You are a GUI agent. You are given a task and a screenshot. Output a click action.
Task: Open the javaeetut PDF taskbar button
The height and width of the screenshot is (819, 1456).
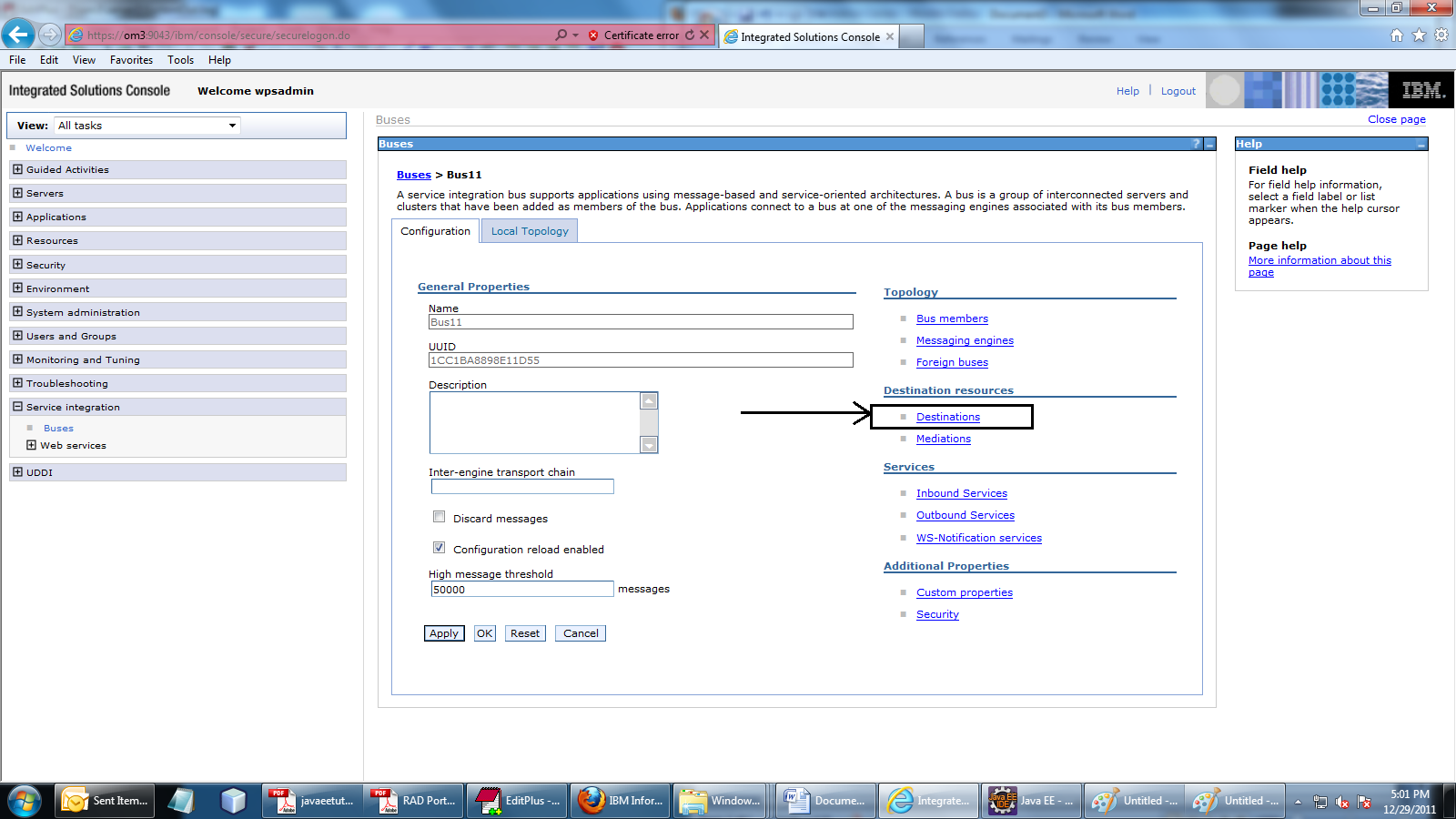point(312,801)
